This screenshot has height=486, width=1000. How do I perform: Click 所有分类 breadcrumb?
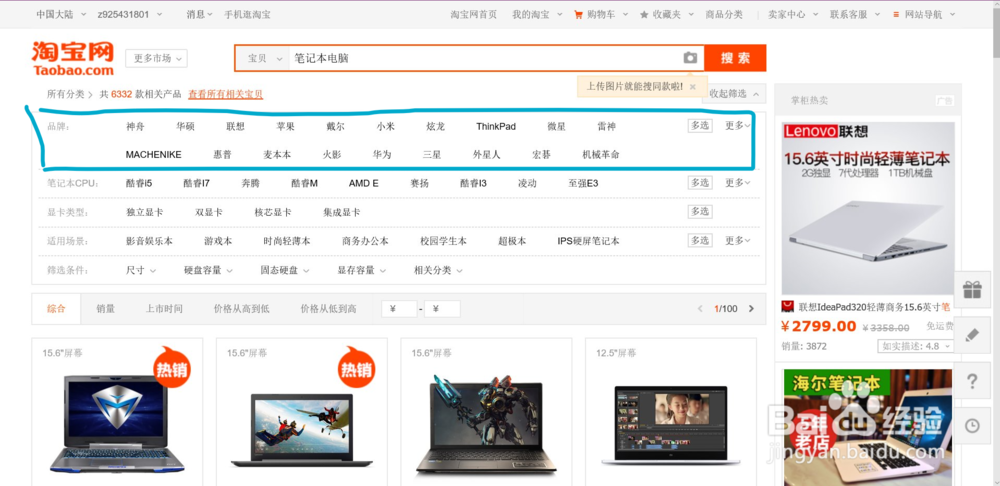tap(65, 94)
